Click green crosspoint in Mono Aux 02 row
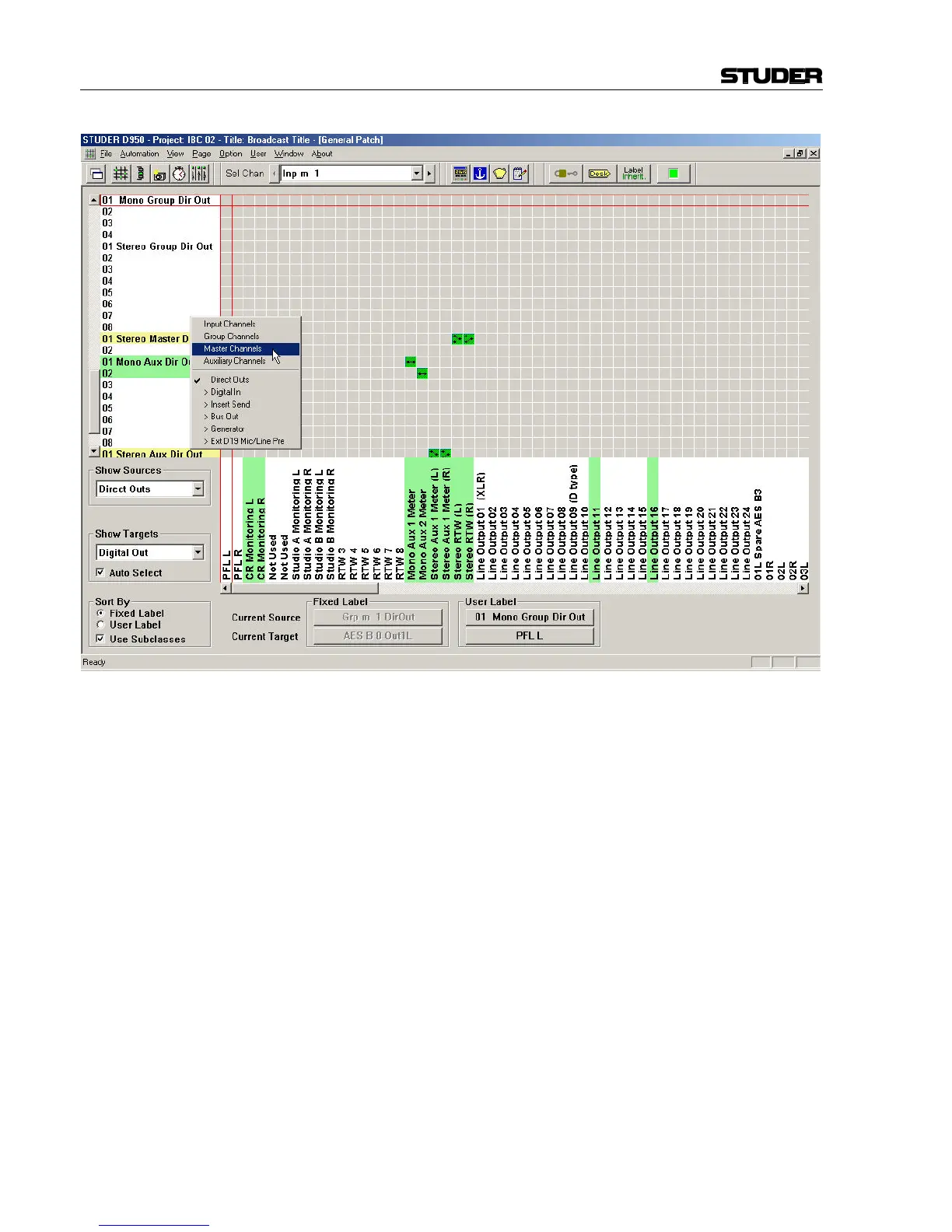 pyautogui.click(x=422, y=373)
